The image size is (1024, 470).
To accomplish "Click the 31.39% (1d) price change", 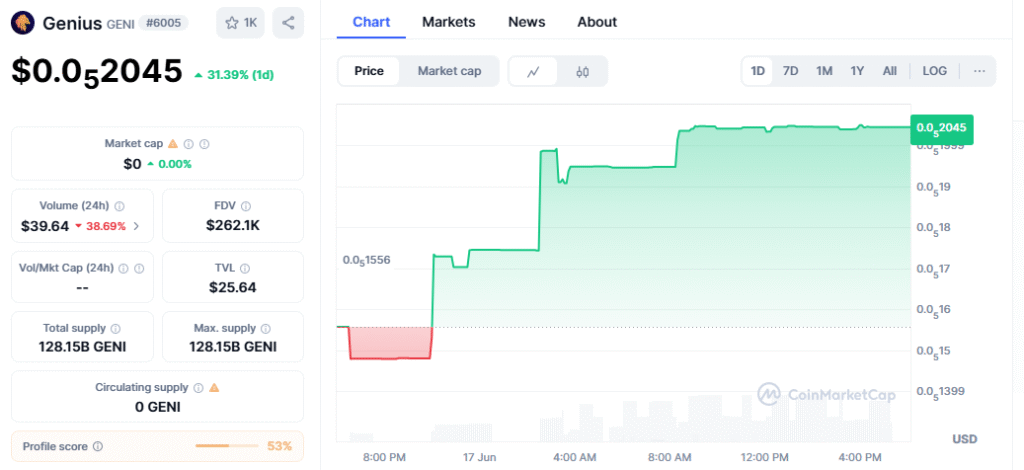I will pos(234,75).
